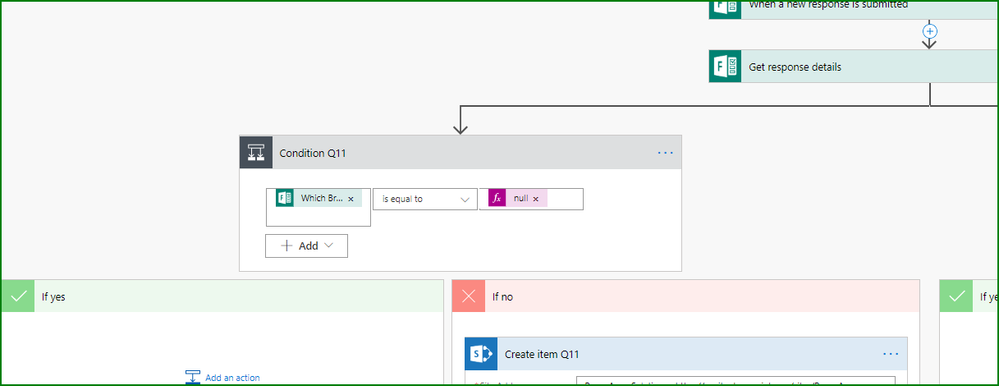Image resolution: width=999 pixels, height=386 pixels.
Task: Select the Create item Q11 action title
Action: 542,354
